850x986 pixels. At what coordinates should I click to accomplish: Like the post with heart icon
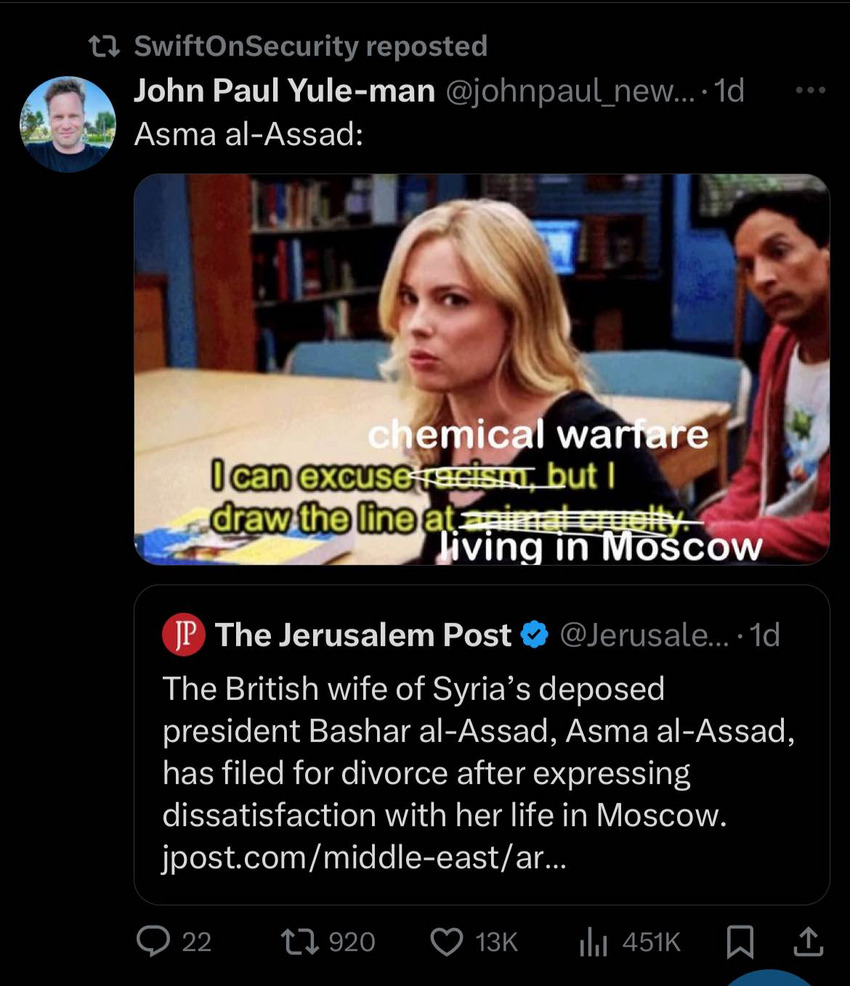point(446,942)
